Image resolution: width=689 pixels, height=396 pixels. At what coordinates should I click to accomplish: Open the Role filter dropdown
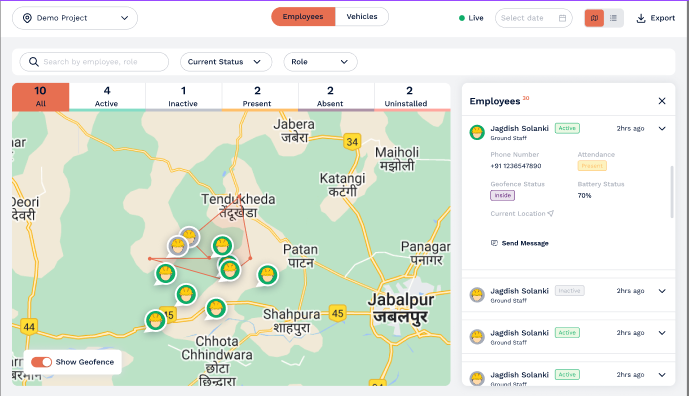[320, 62]
